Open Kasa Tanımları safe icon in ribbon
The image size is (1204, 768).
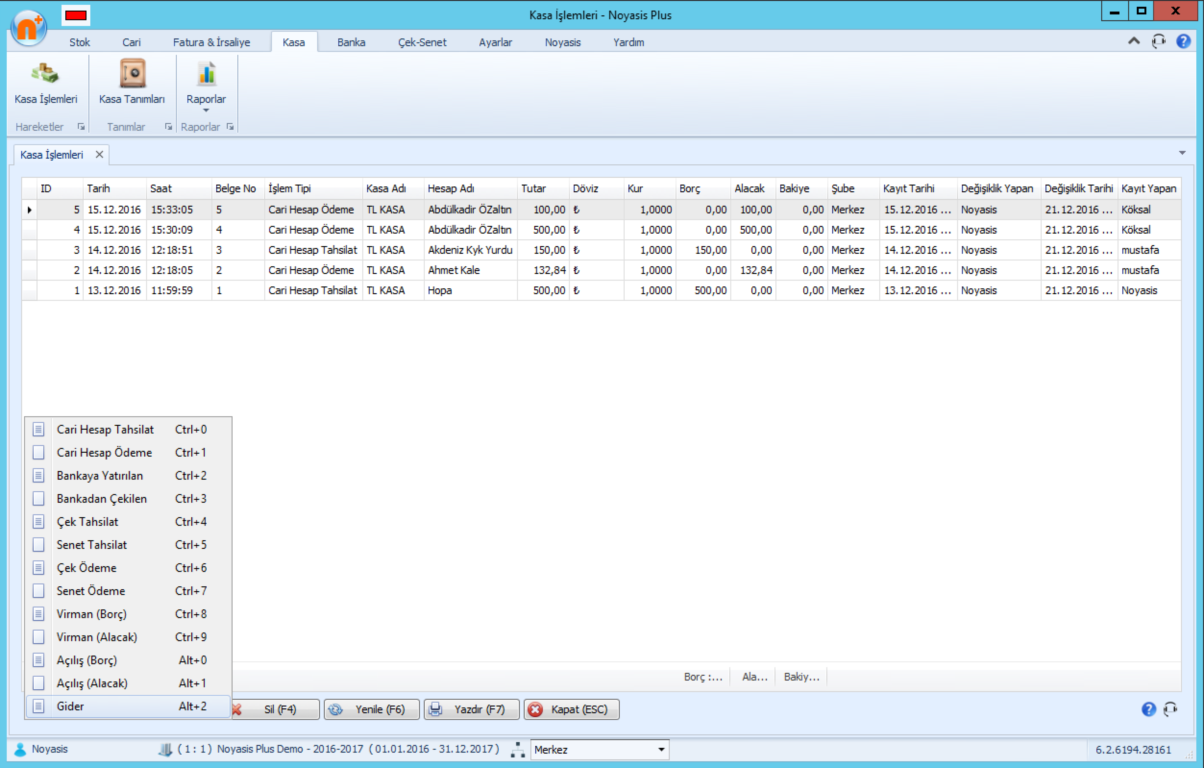tap(132, 83)
